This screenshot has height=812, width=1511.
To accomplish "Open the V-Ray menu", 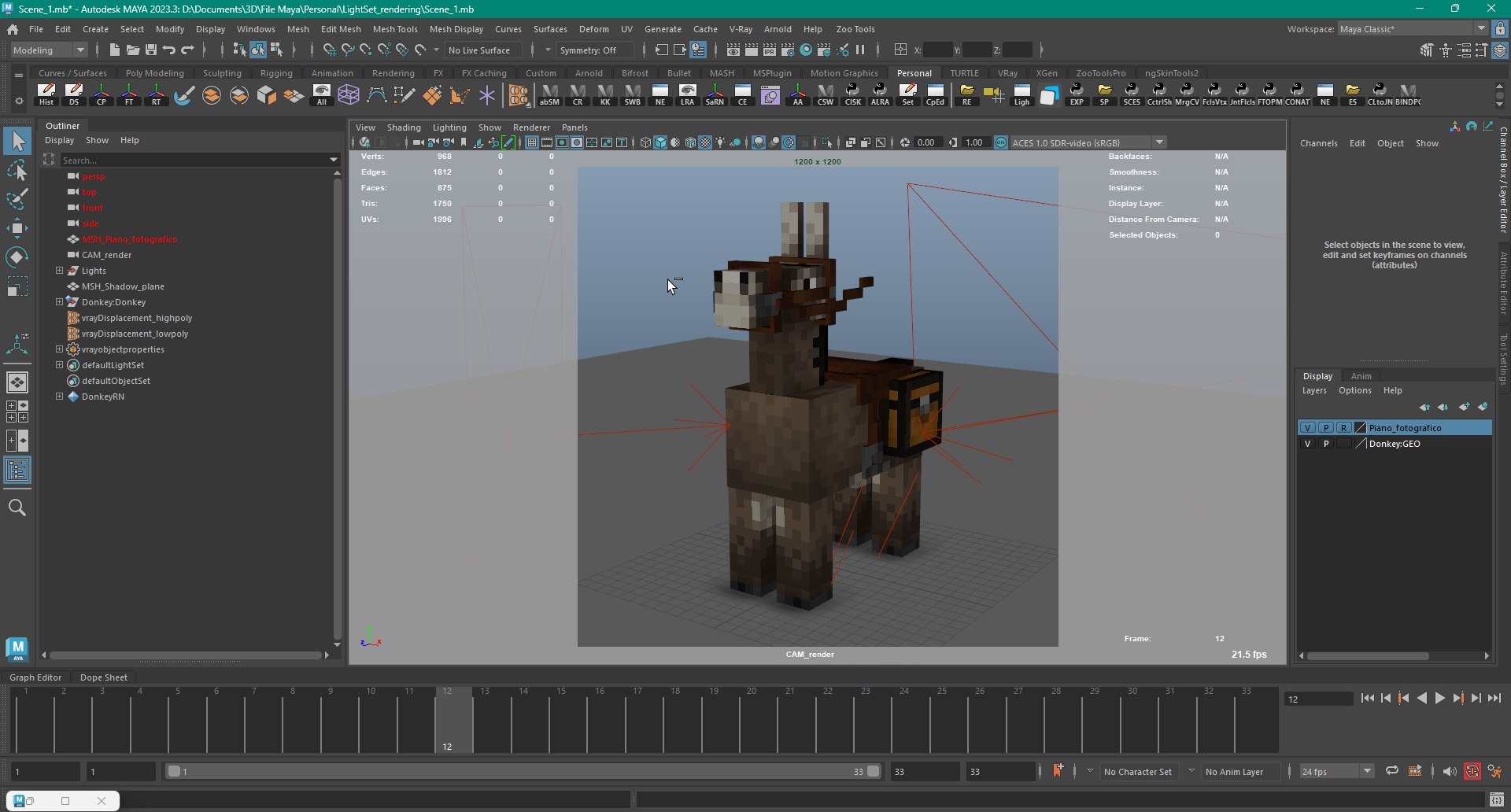I will (741, 29).
